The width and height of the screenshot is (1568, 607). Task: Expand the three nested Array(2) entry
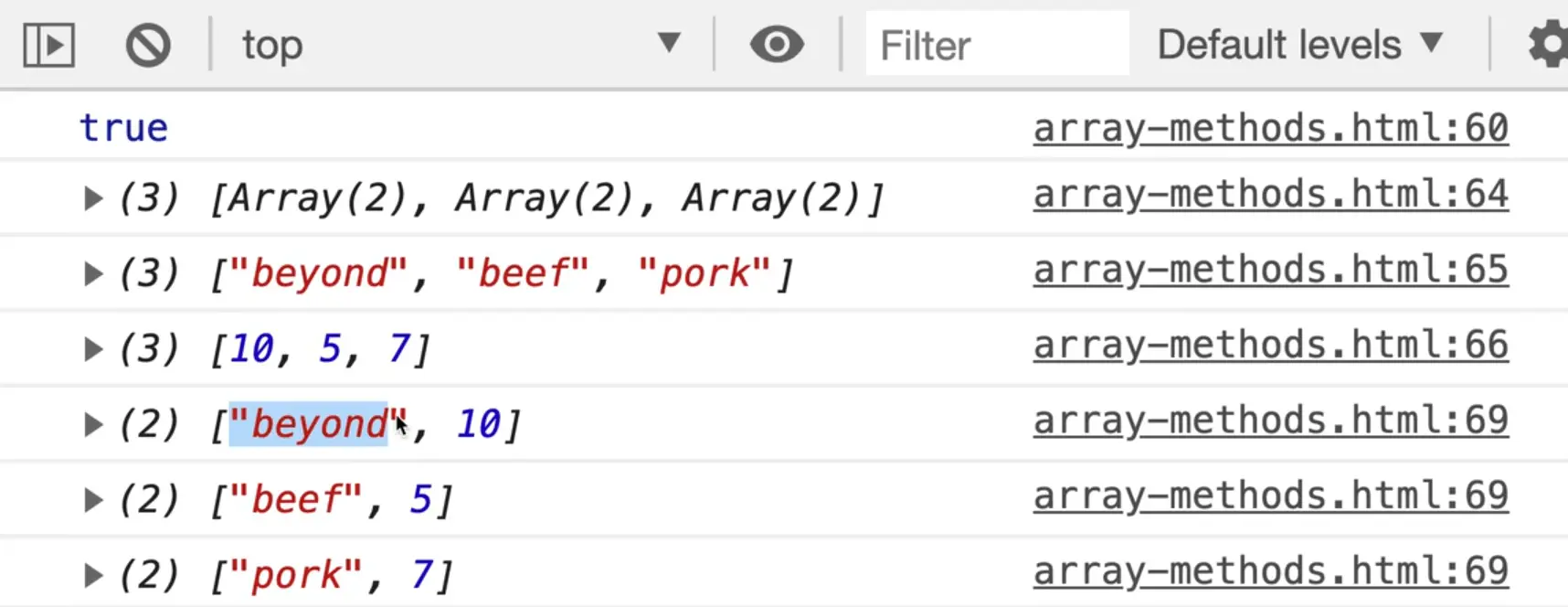pos(92,198)
